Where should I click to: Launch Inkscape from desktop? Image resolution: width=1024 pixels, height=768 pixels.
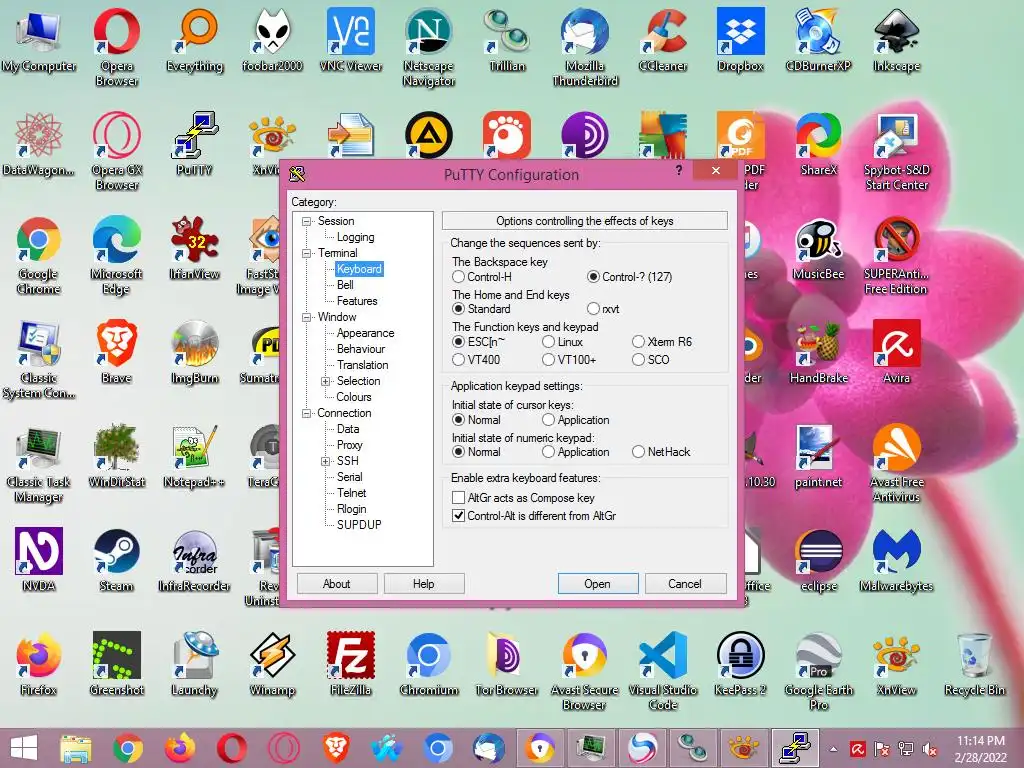[897, 40]
